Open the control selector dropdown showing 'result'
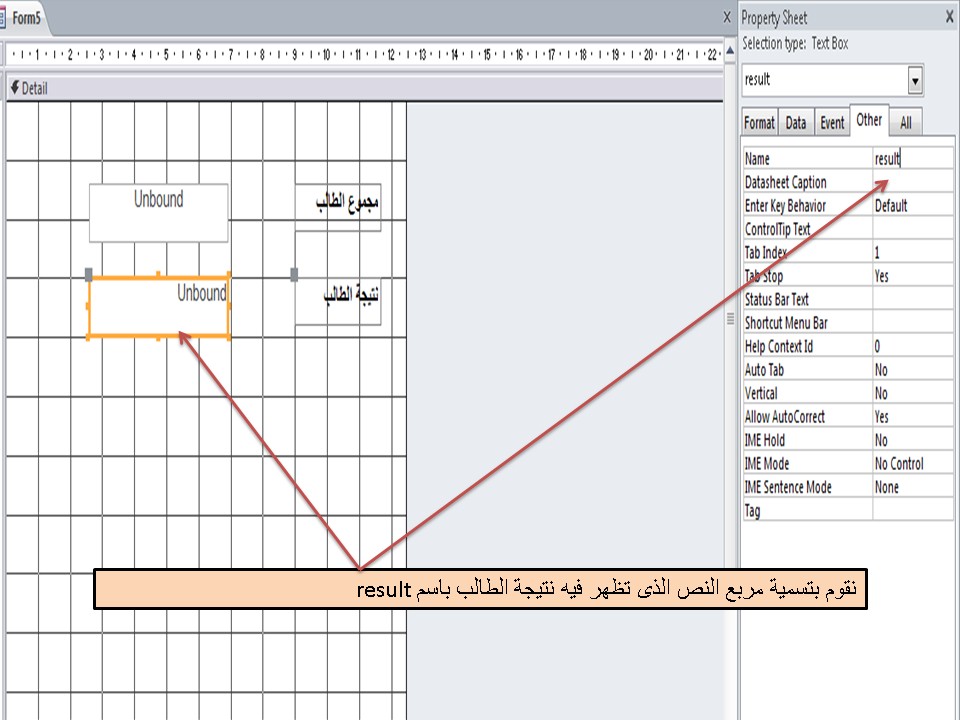 (916, 79)
